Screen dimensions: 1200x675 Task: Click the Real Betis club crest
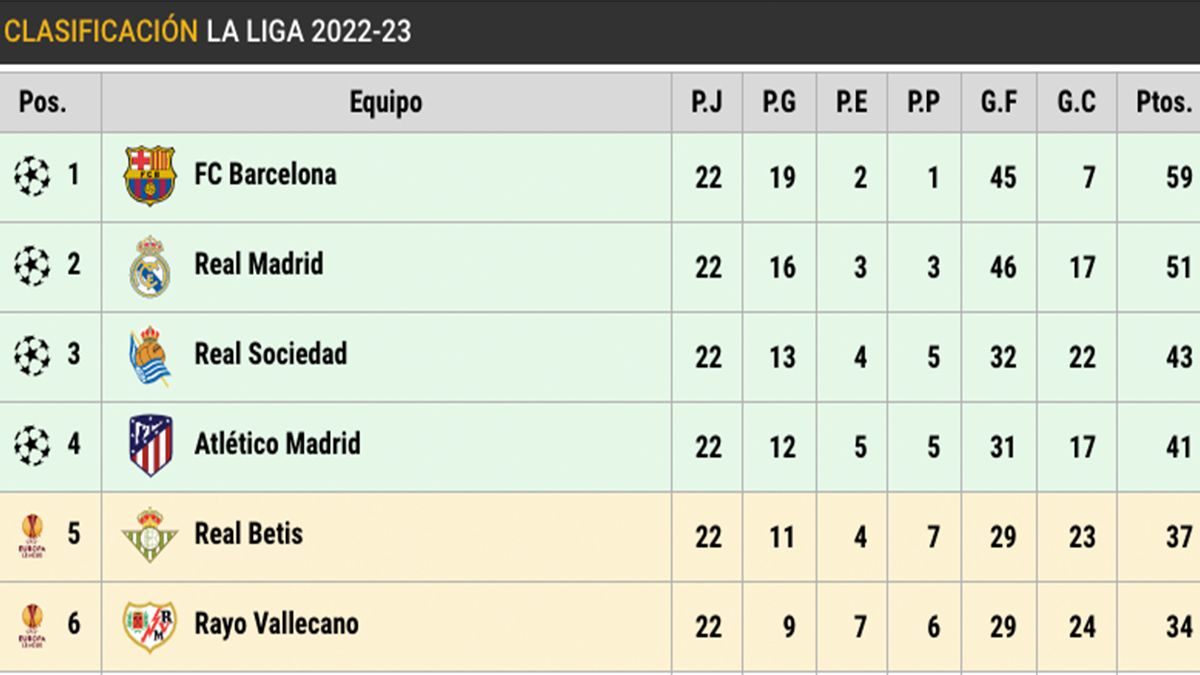[150, 535]
